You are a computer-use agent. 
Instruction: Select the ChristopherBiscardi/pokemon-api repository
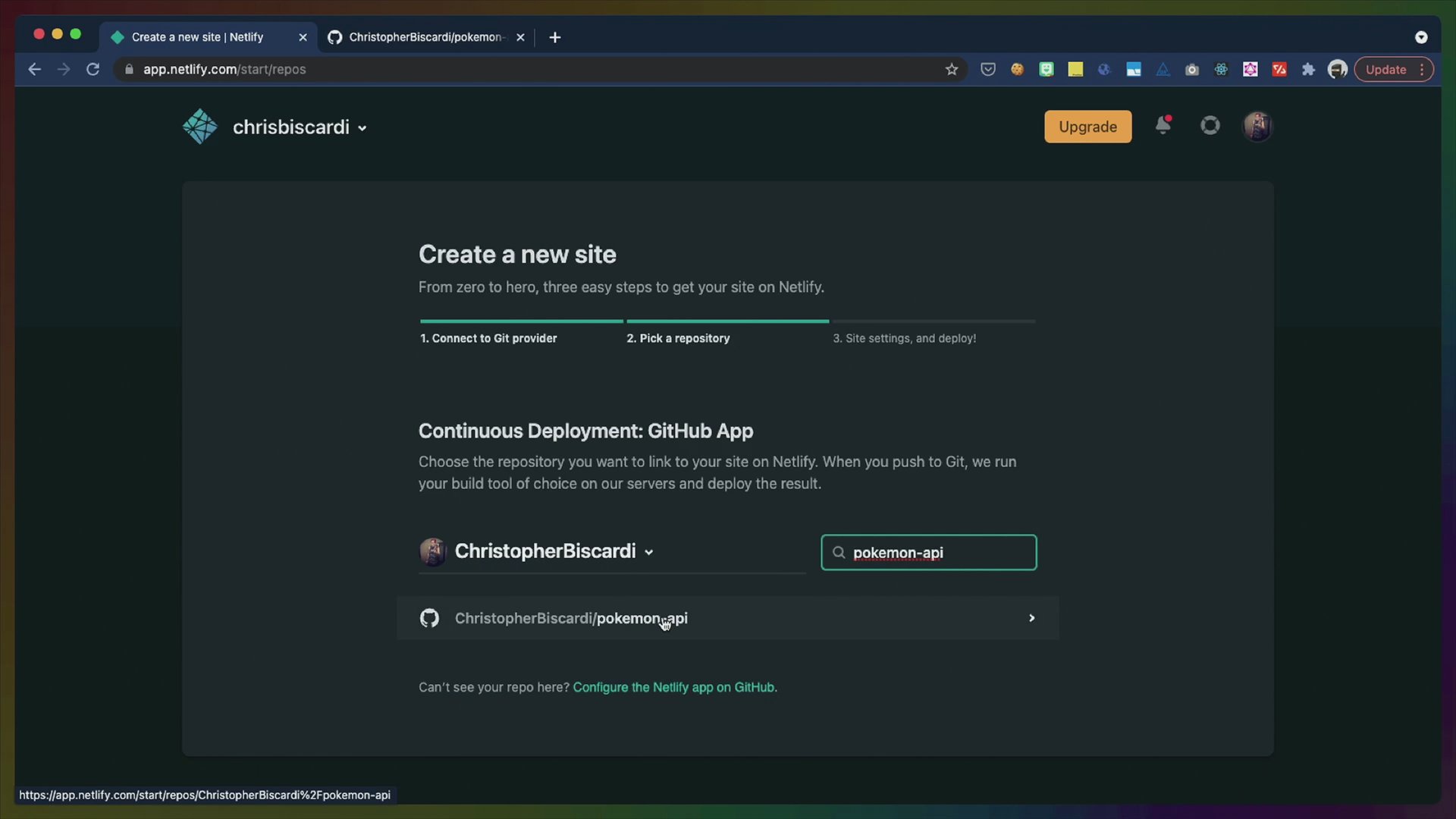point(727,618)
